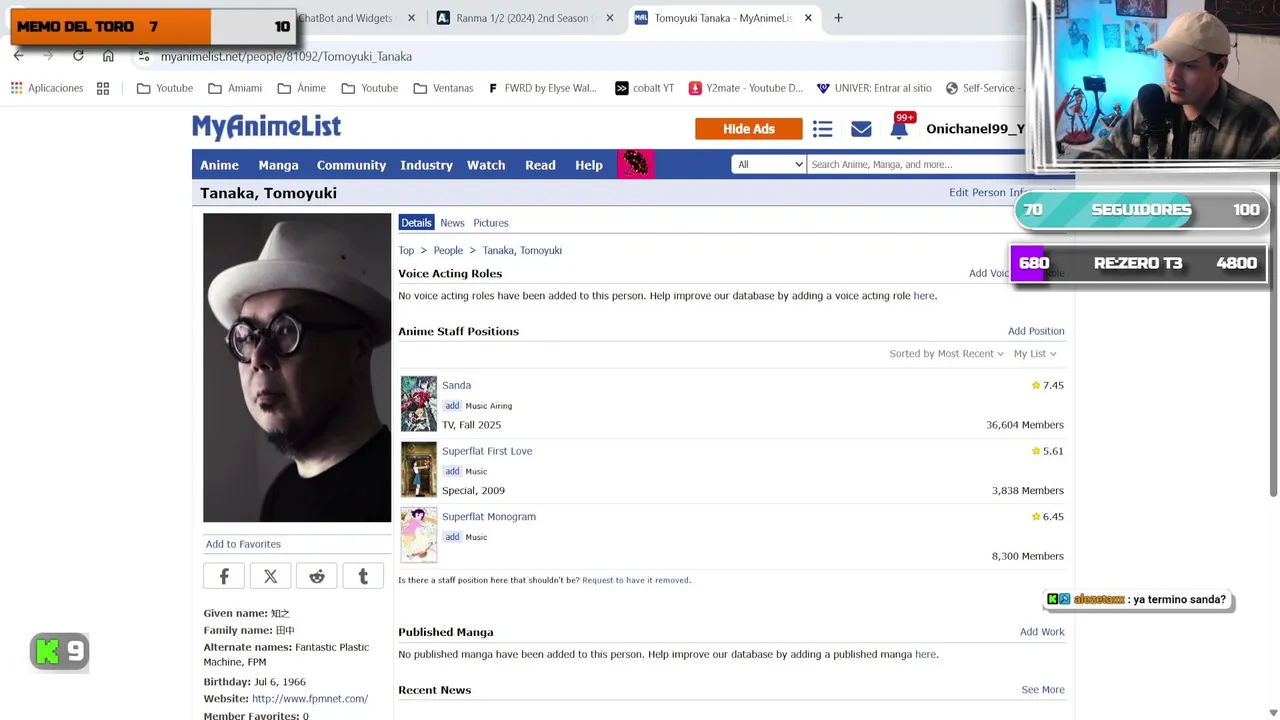Open Superflat Monogram title link
Screen dimensions: 1280x720
pyautogui.click(x=489, y=517)
